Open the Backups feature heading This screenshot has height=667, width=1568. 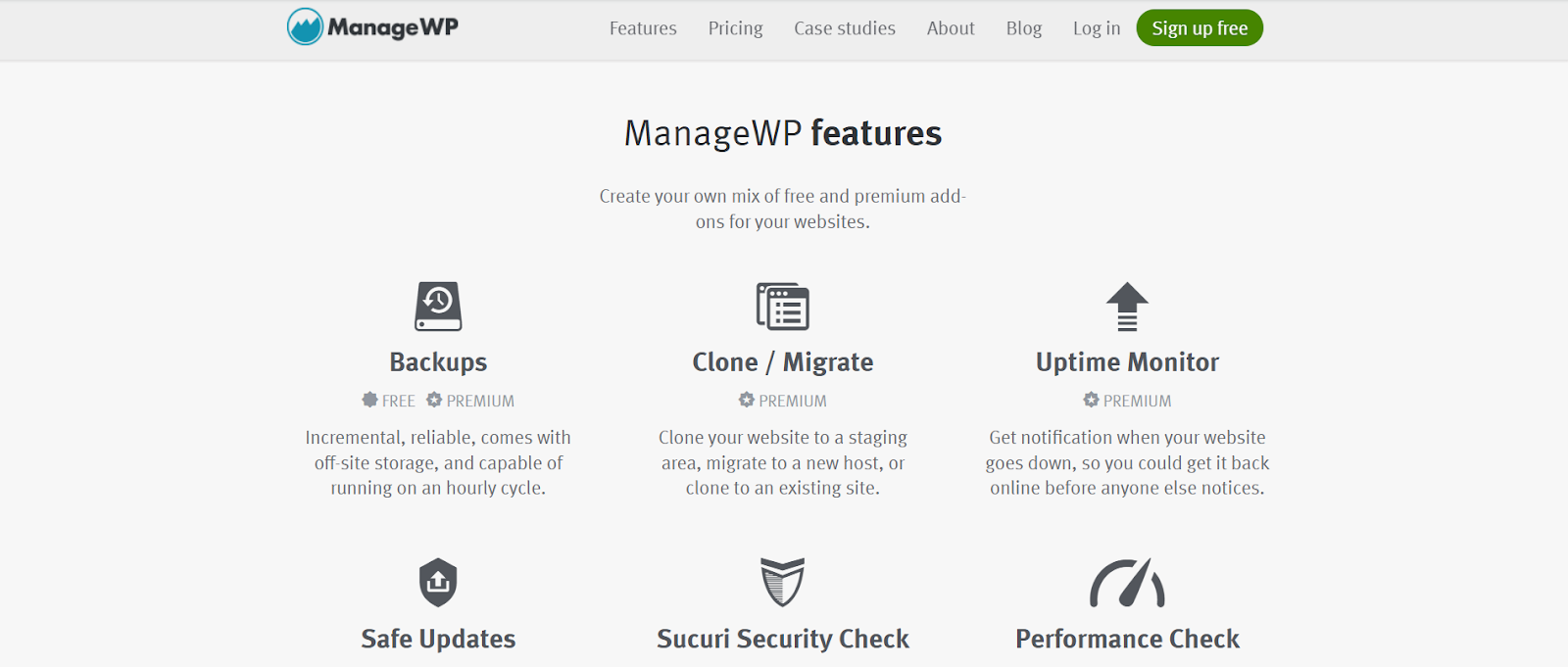438,362
